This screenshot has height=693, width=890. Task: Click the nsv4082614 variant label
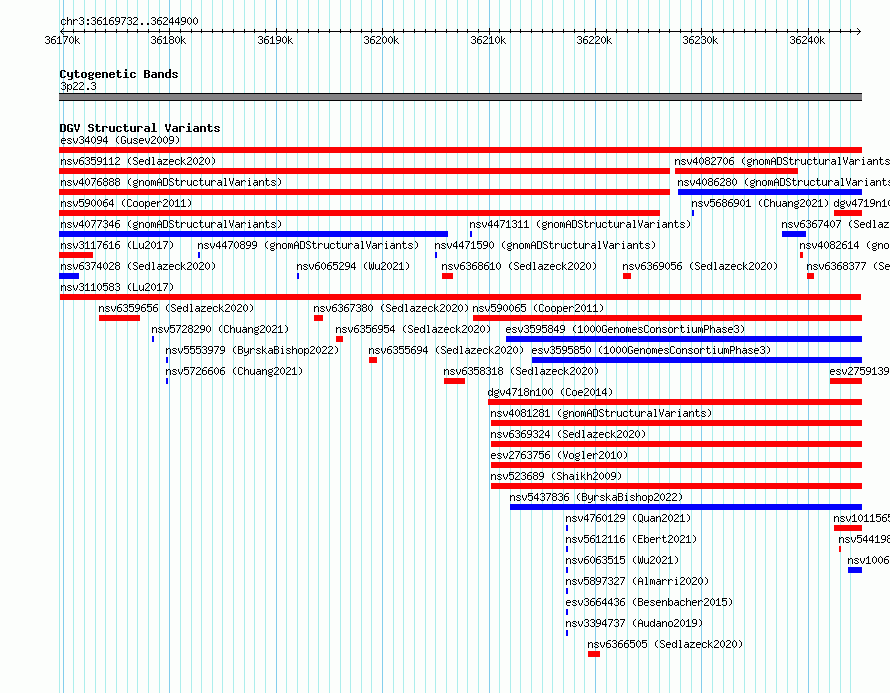[x=845, y=245]
